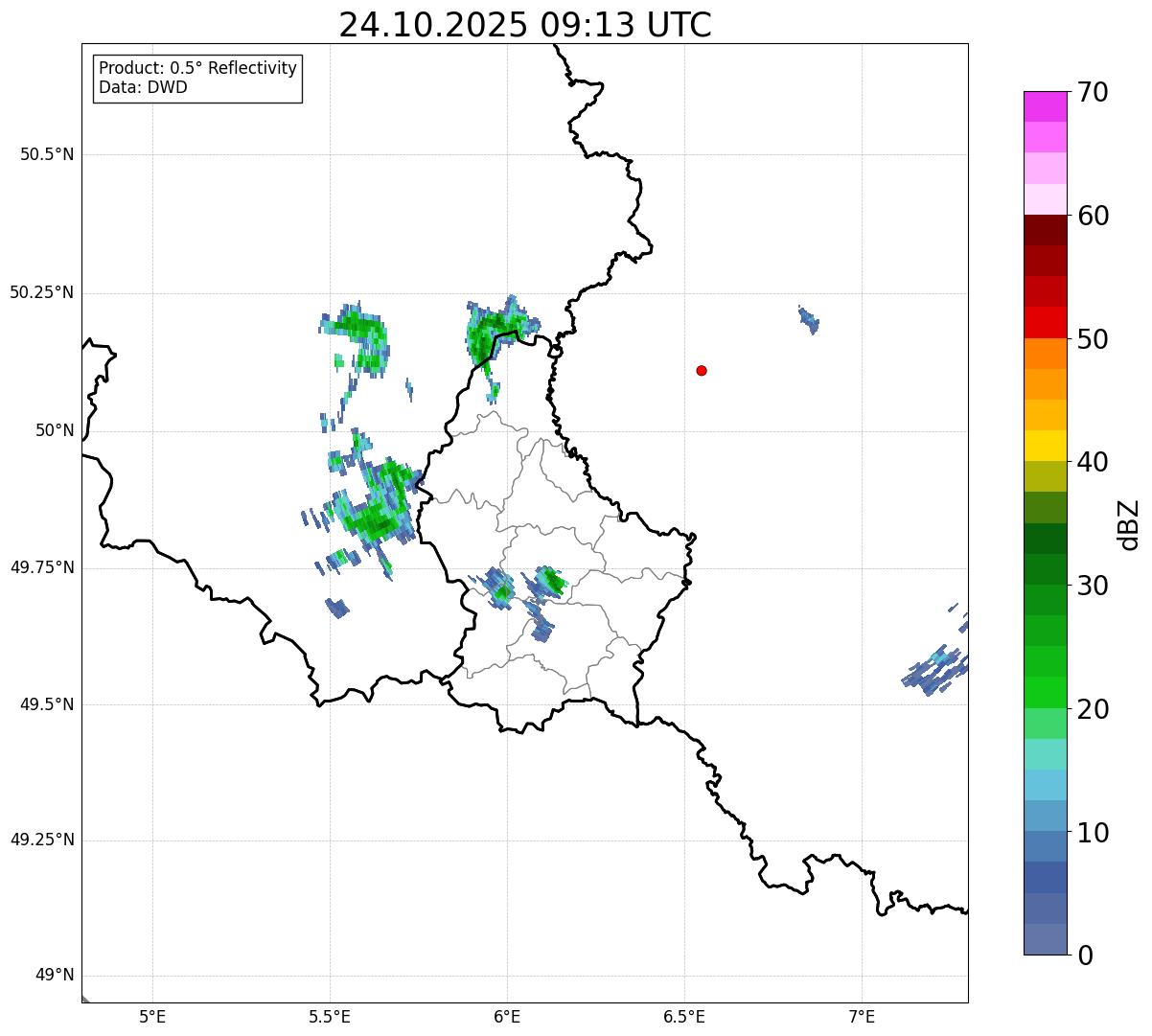Click the 'Data: DWD' label

coord(144,87)
